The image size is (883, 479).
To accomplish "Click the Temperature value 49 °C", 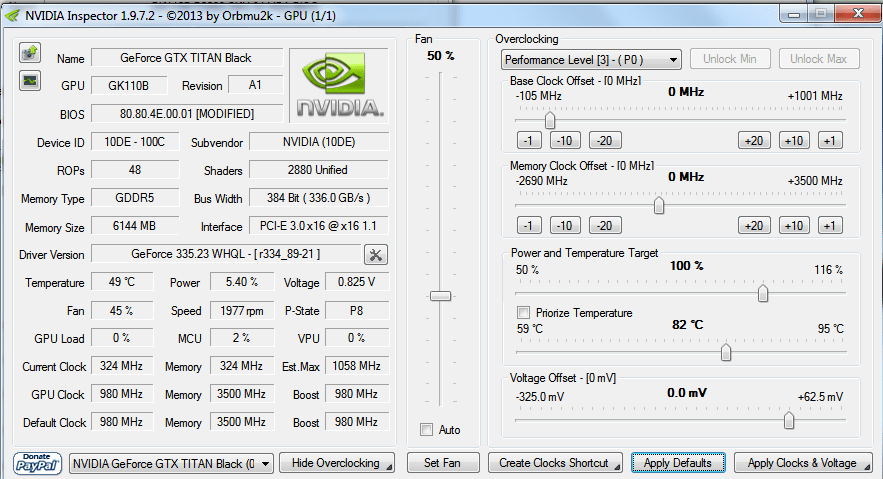I will 122,282.
